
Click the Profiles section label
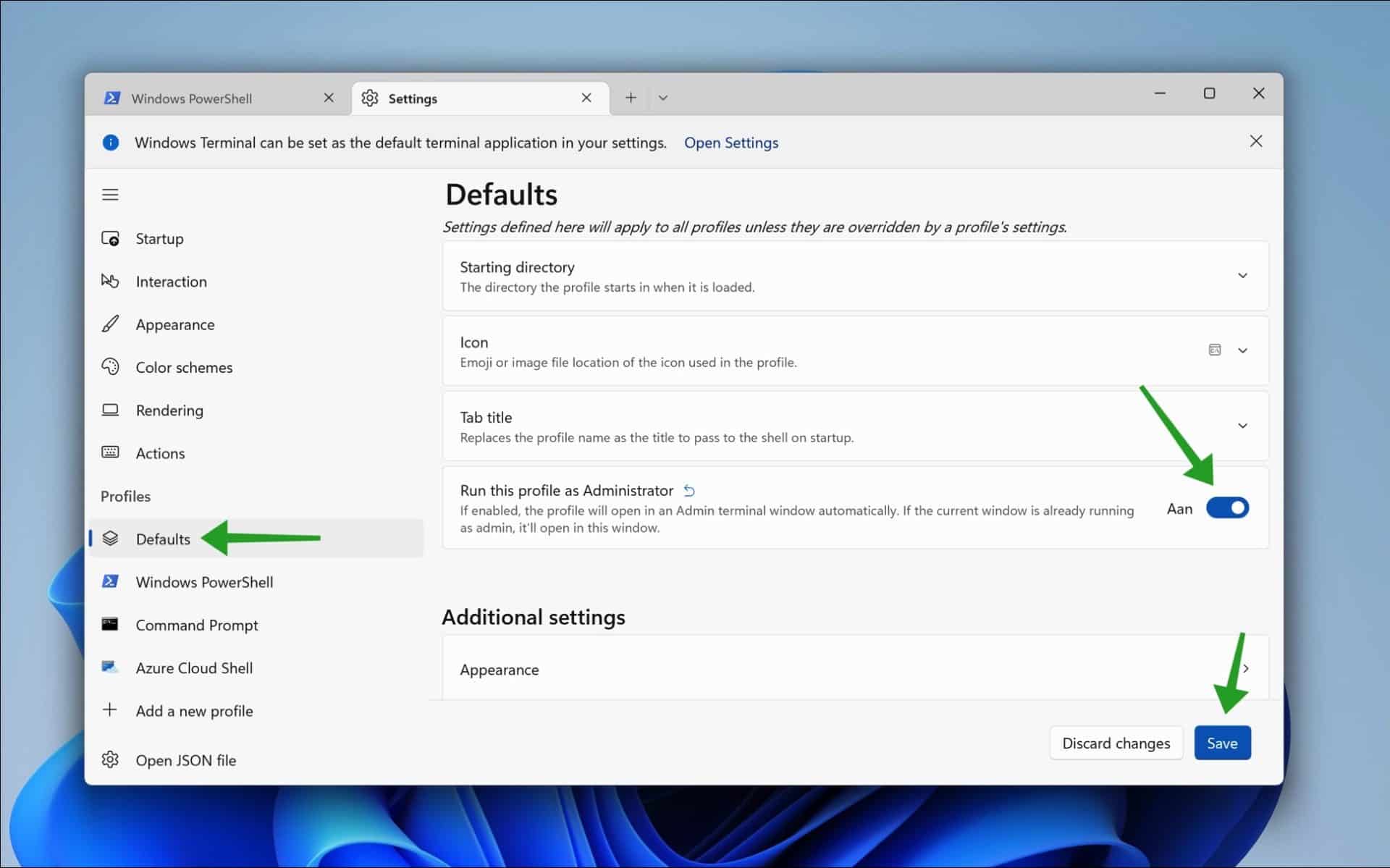coord(125,496)
